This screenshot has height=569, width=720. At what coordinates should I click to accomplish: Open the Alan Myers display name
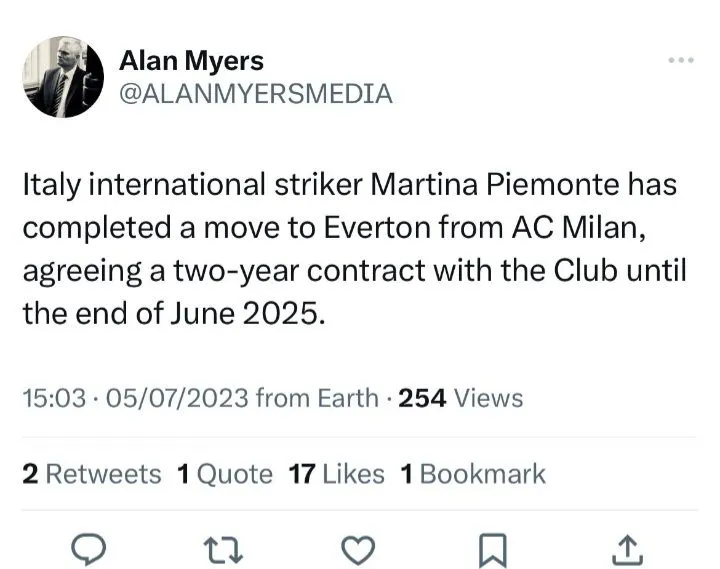point(191,60)
